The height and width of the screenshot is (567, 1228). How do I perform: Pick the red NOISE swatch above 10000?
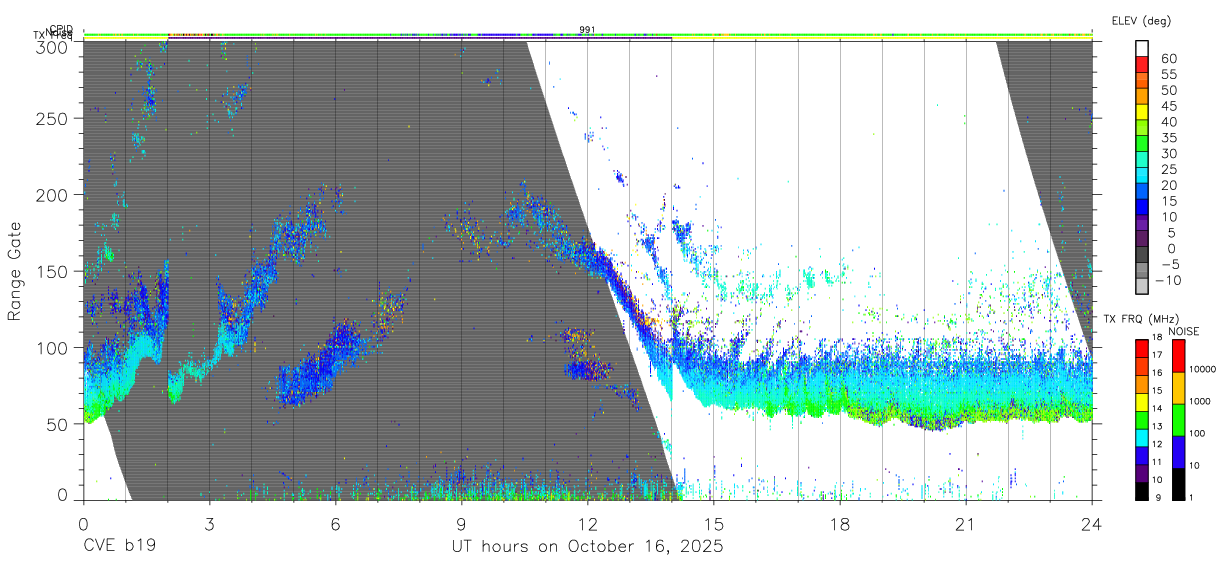[1178, 355]
